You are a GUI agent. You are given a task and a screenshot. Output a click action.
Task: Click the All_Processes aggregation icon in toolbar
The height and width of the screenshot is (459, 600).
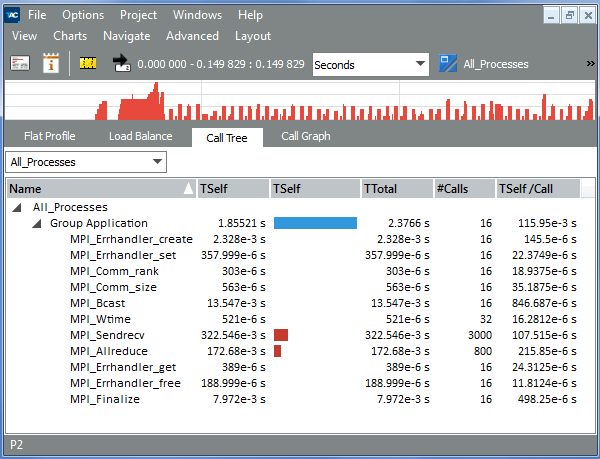coord(448,64)
